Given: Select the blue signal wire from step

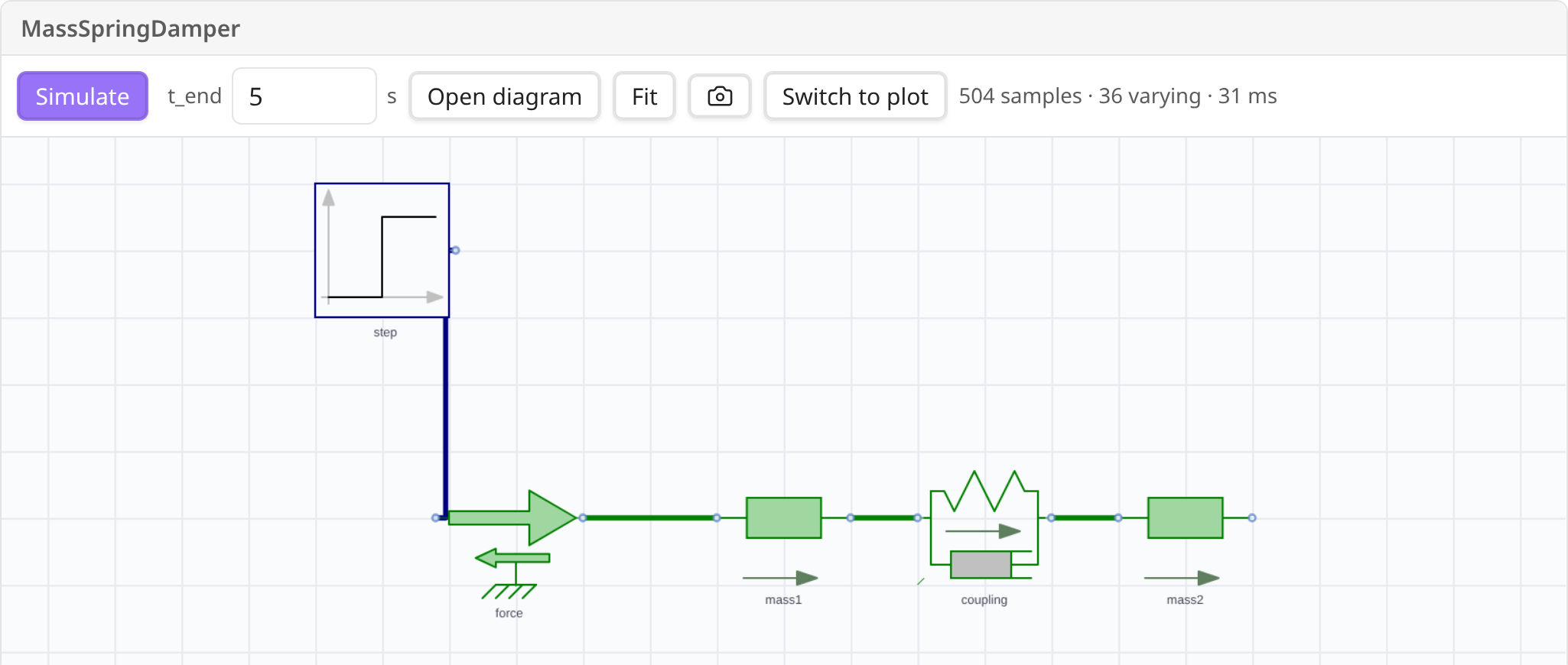Looking at the screenshot, I should (445, 417).
